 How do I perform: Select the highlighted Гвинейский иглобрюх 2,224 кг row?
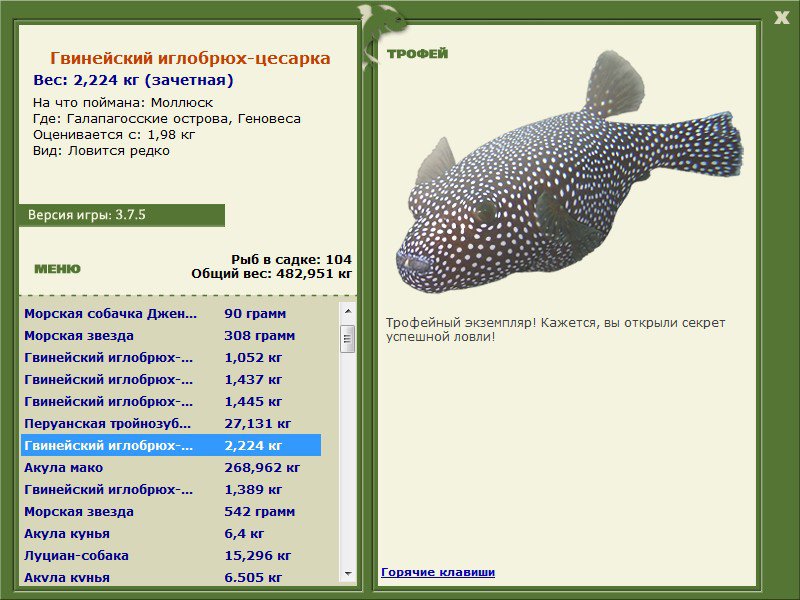171,445
